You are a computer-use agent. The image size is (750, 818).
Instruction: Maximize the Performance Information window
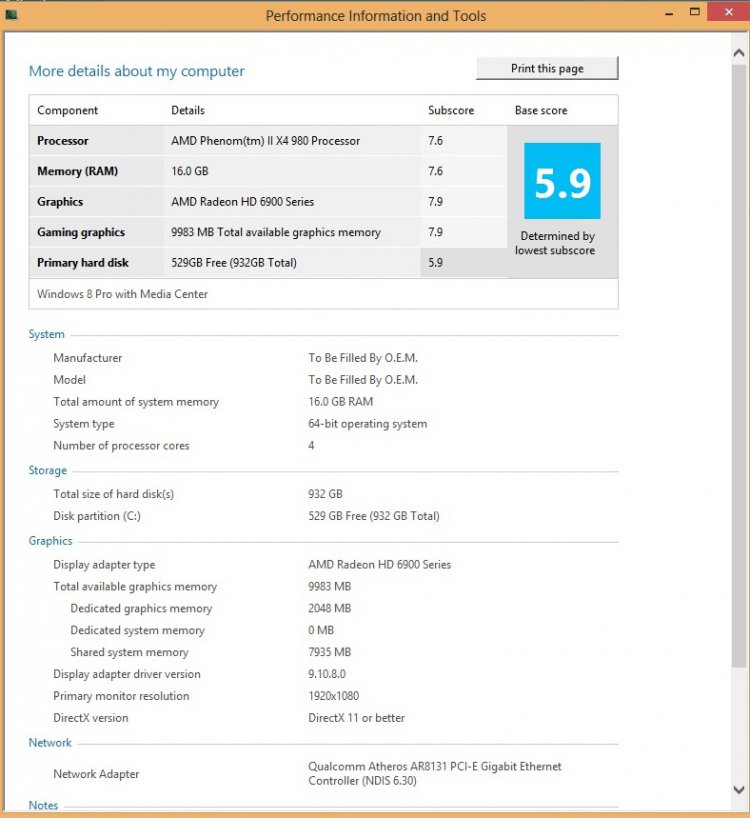click(x=695, y=12)
